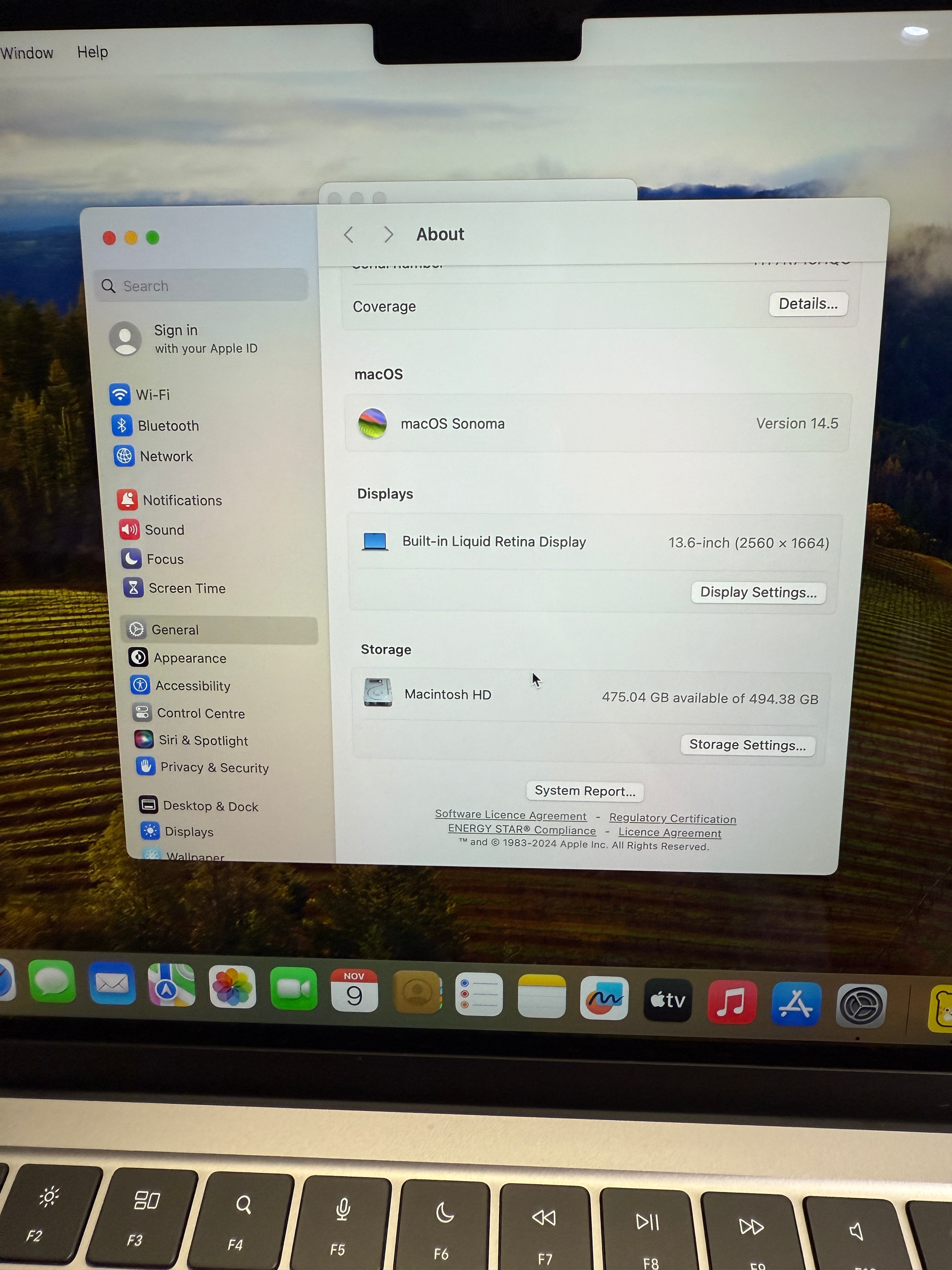Image resolution: width=952 pixels, height=1270 pixels.
Task: Open the Help menu
Action: click(x=92, y=52)
